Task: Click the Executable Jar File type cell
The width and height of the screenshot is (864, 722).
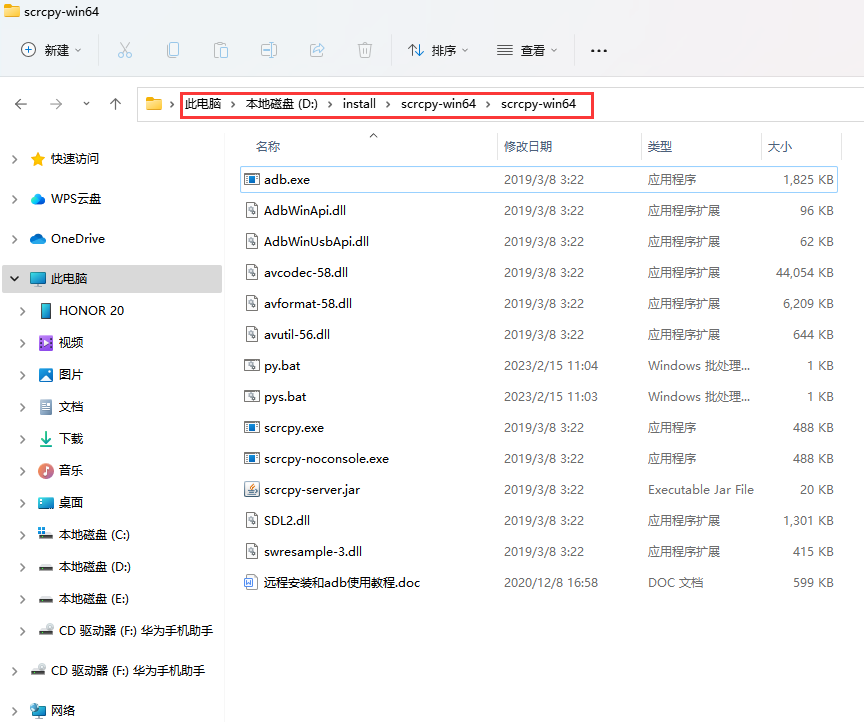Action: click(x=700, y=489)
